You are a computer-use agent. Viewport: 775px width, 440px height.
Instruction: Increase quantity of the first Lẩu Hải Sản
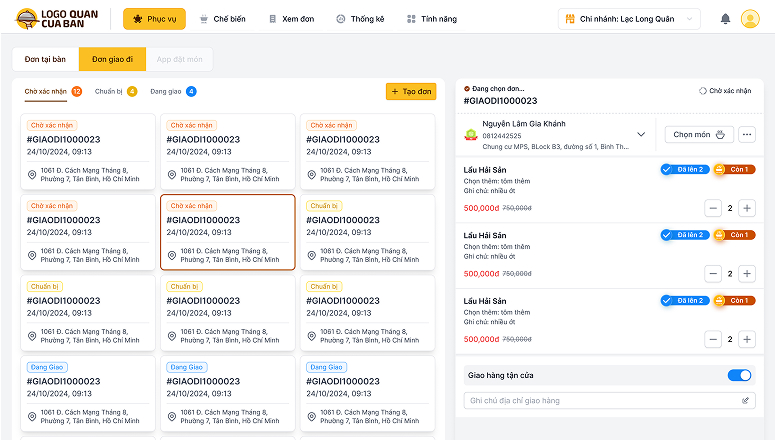click(x=747, y=208)
